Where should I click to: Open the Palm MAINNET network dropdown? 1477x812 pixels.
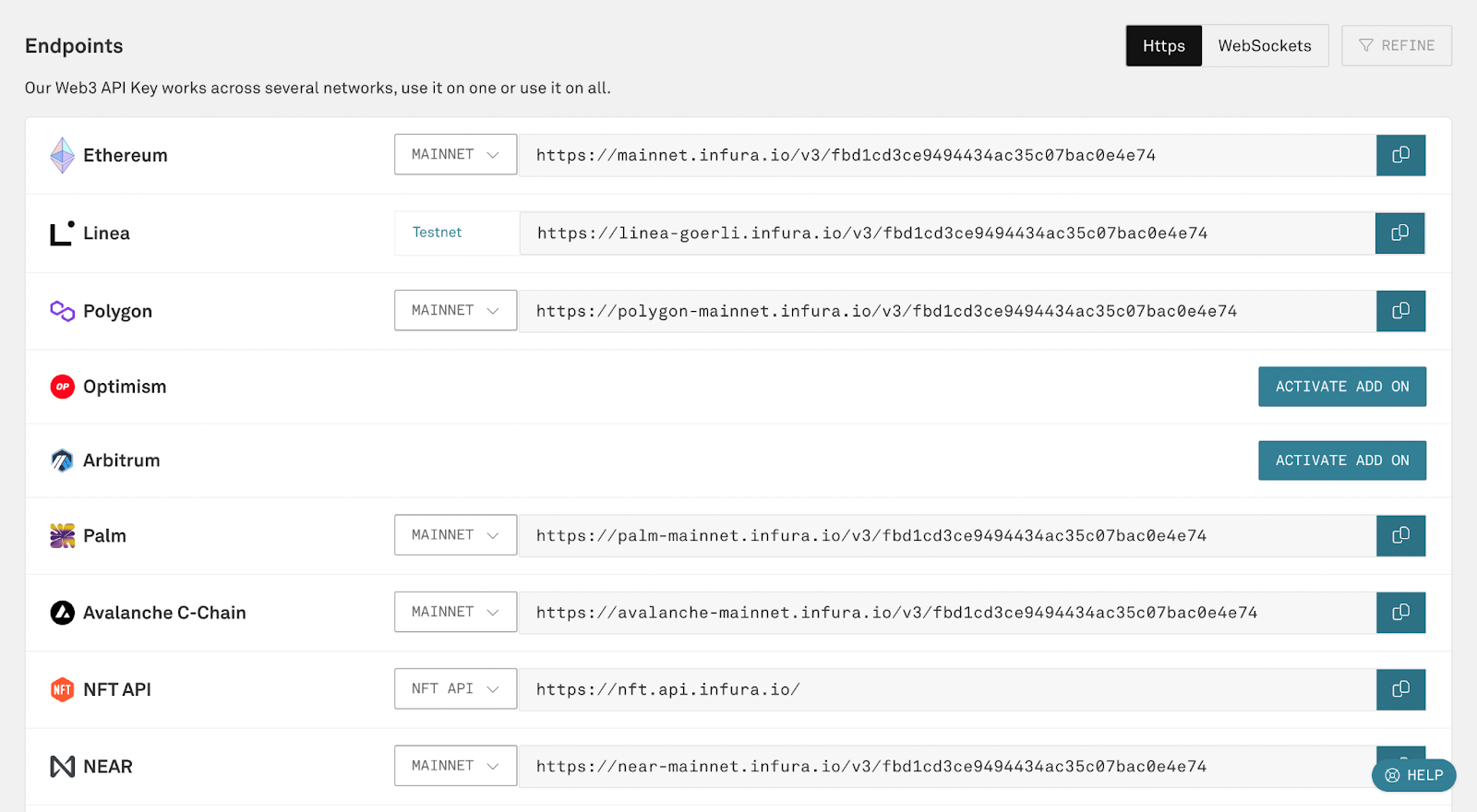click(x=455, y=534)
